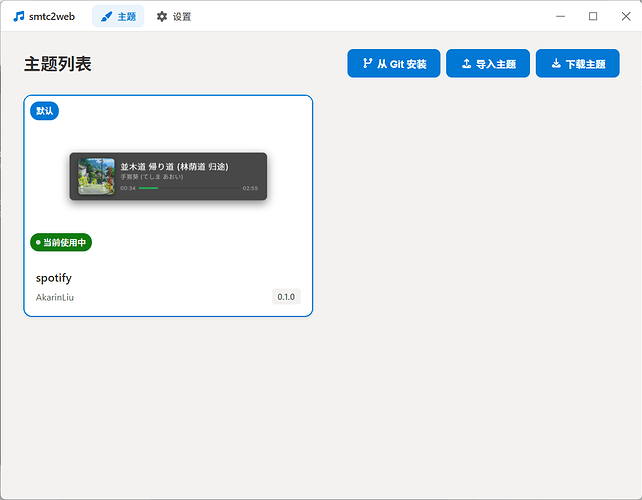
Task: Maximize the smtc2web window
Action: pos(593,16)
